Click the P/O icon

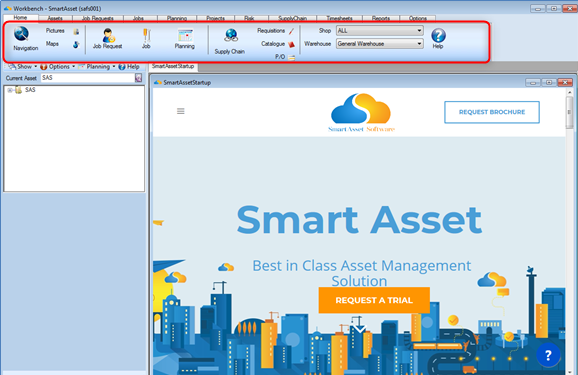click(x=291, y=57)
